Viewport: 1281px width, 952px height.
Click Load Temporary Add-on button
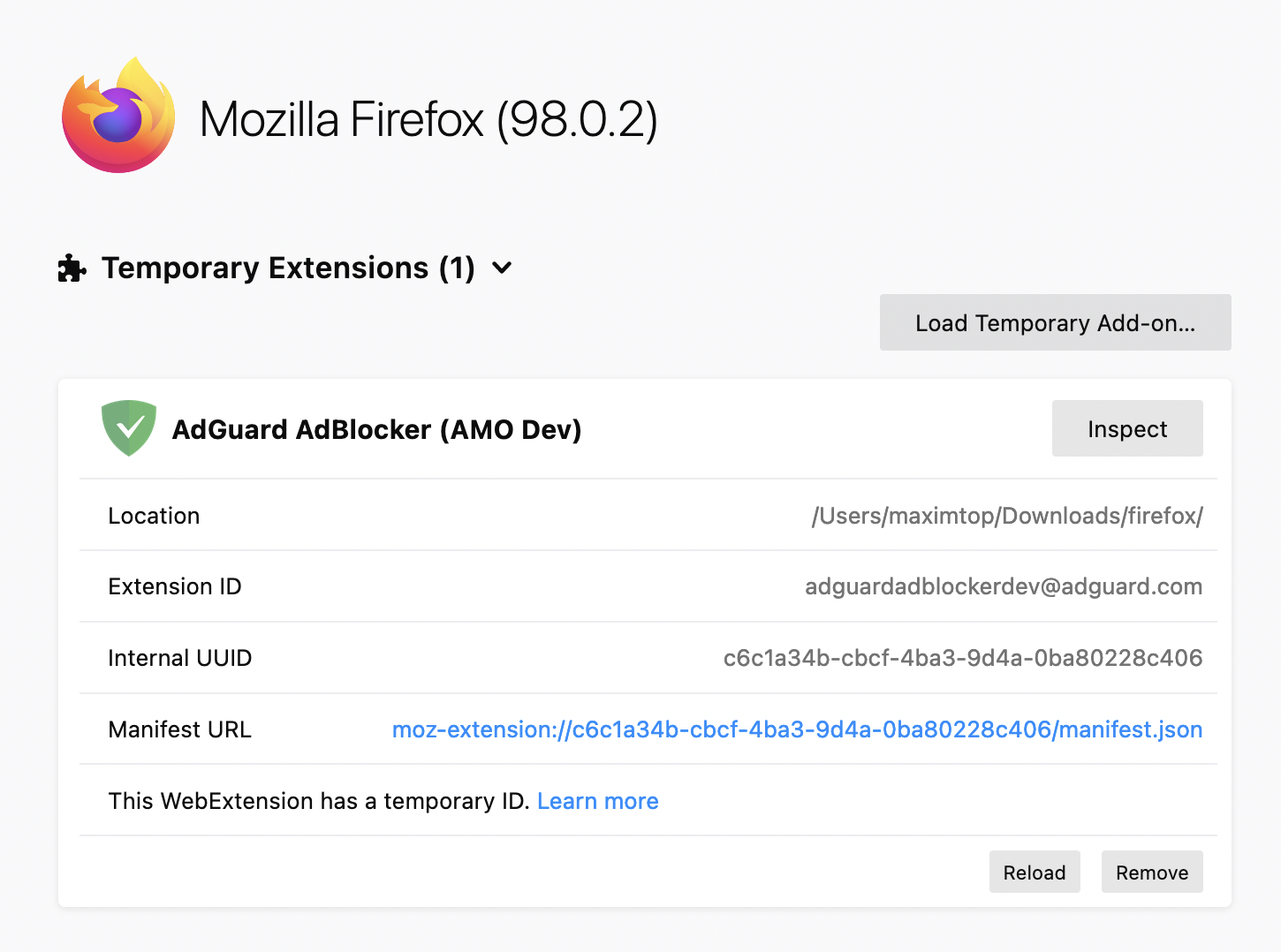[1055, 322]
